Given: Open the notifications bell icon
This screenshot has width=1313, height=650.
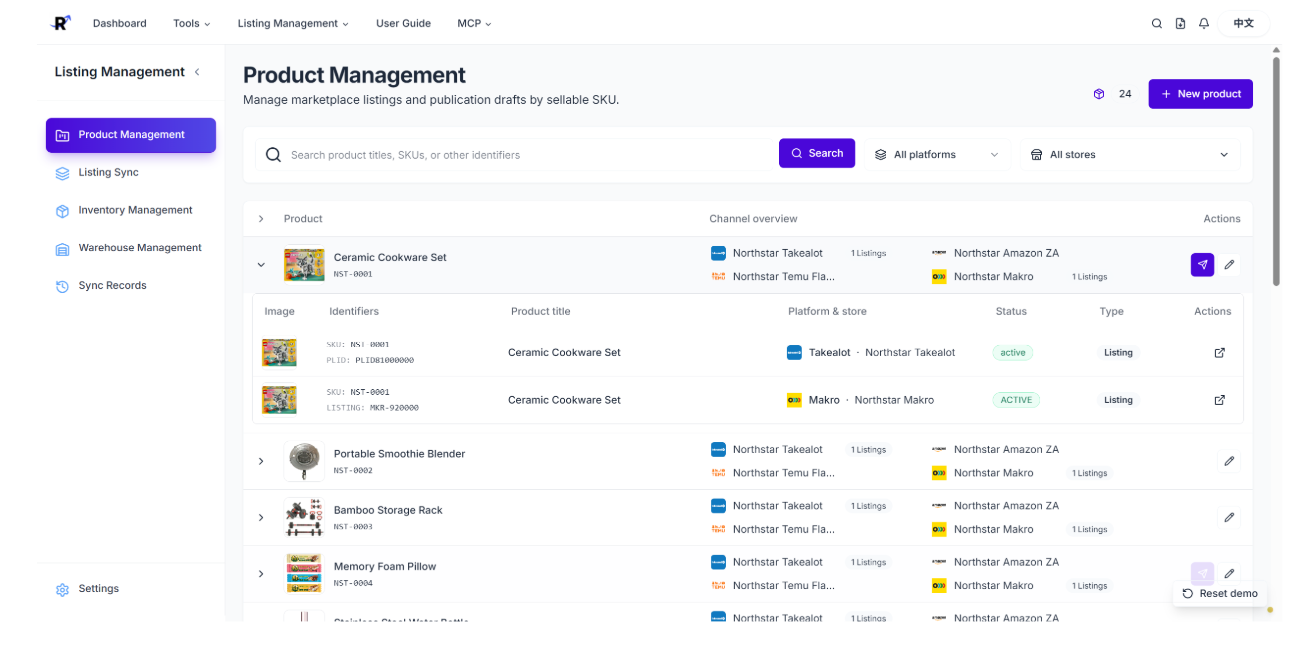Looking at the screenshot, I should coord(1204,24).
